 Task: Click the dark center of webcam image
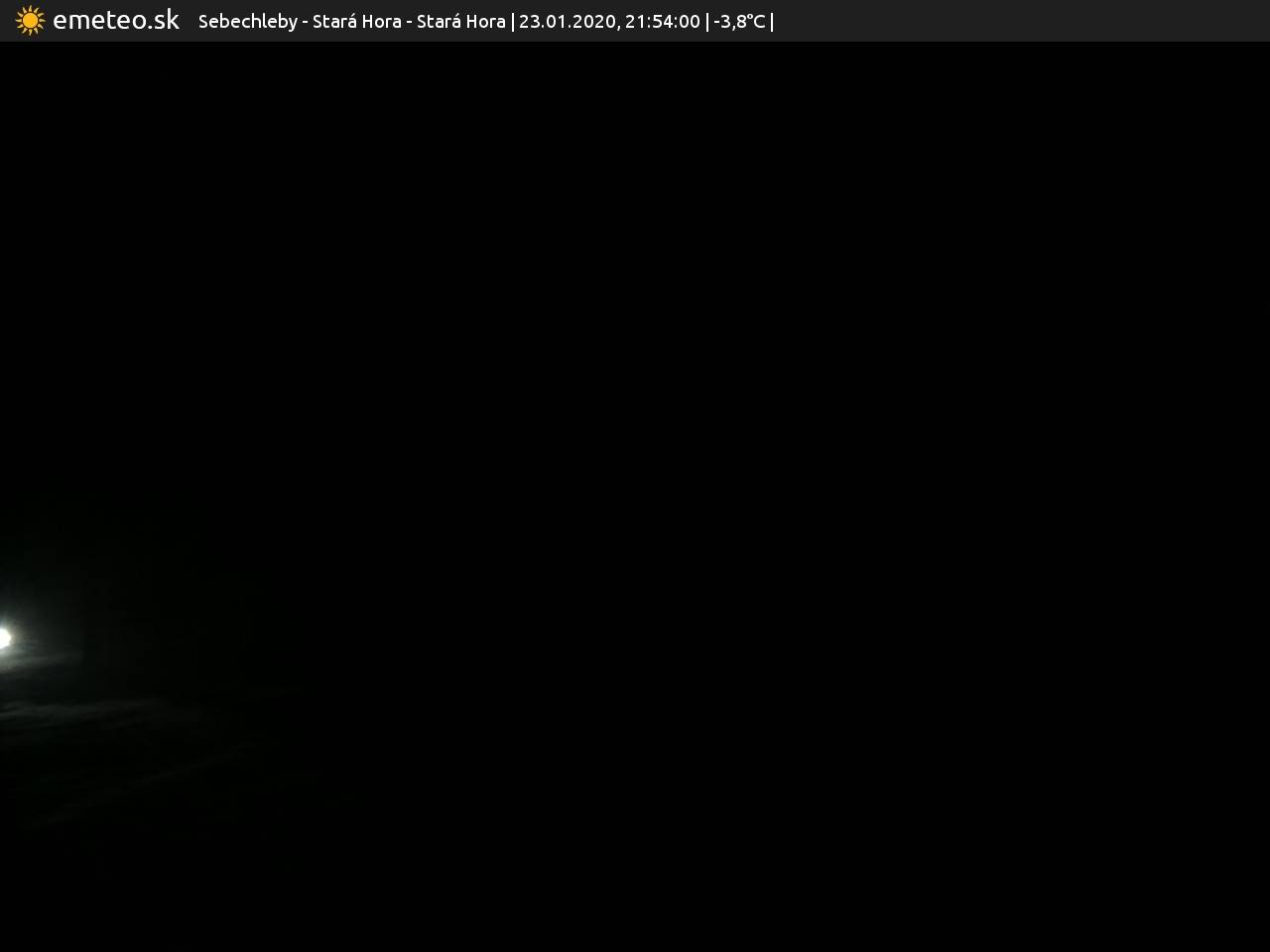coord(635,496)
